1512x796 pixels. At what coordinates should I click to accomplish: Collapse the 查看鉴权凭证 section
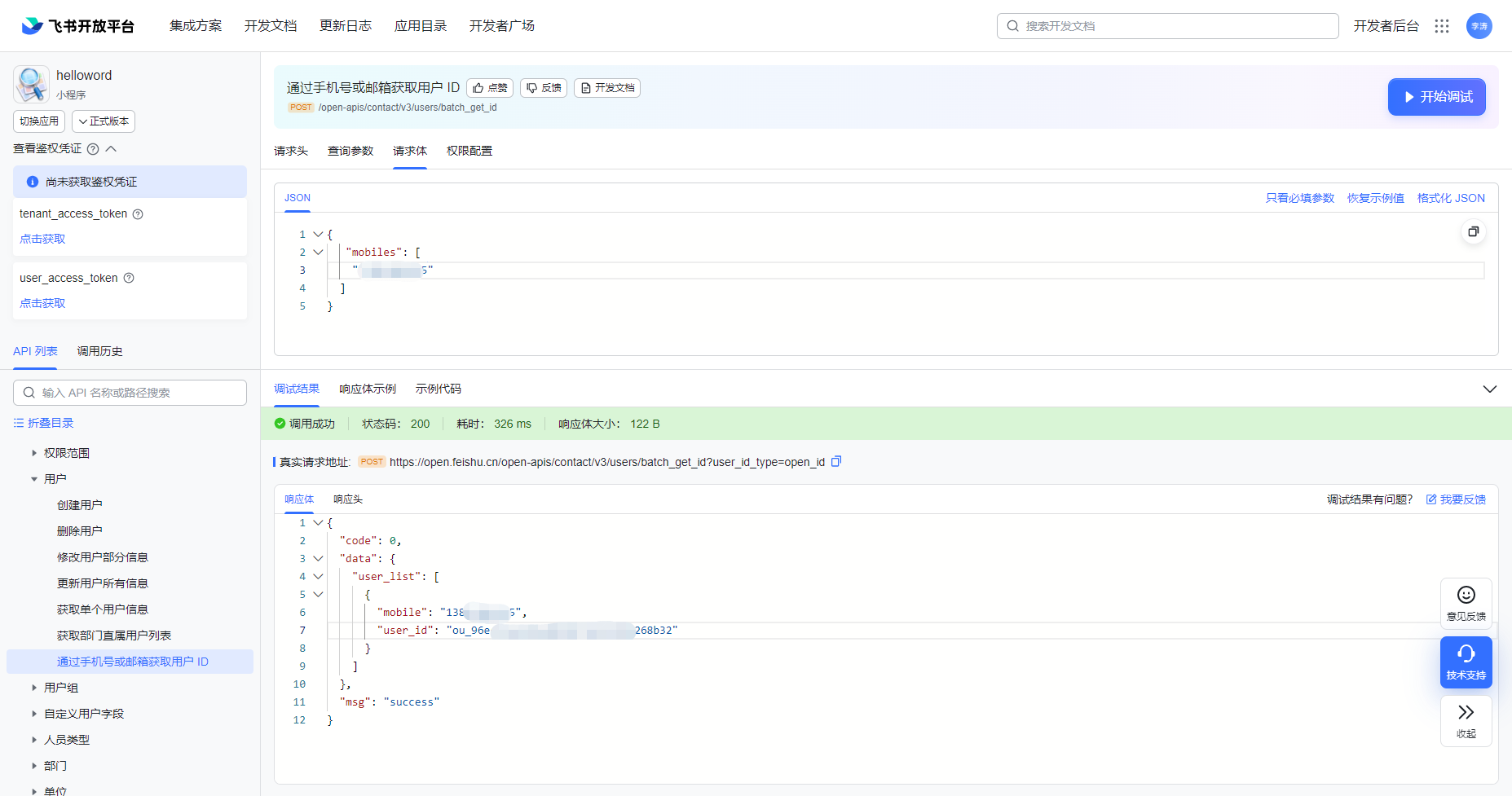tap(112, 148)
